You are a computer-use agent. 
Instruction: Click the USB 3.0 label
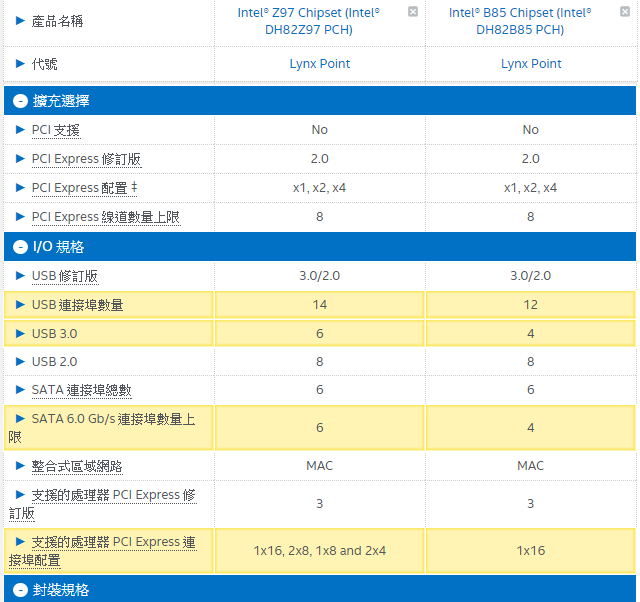click(54, 334)
